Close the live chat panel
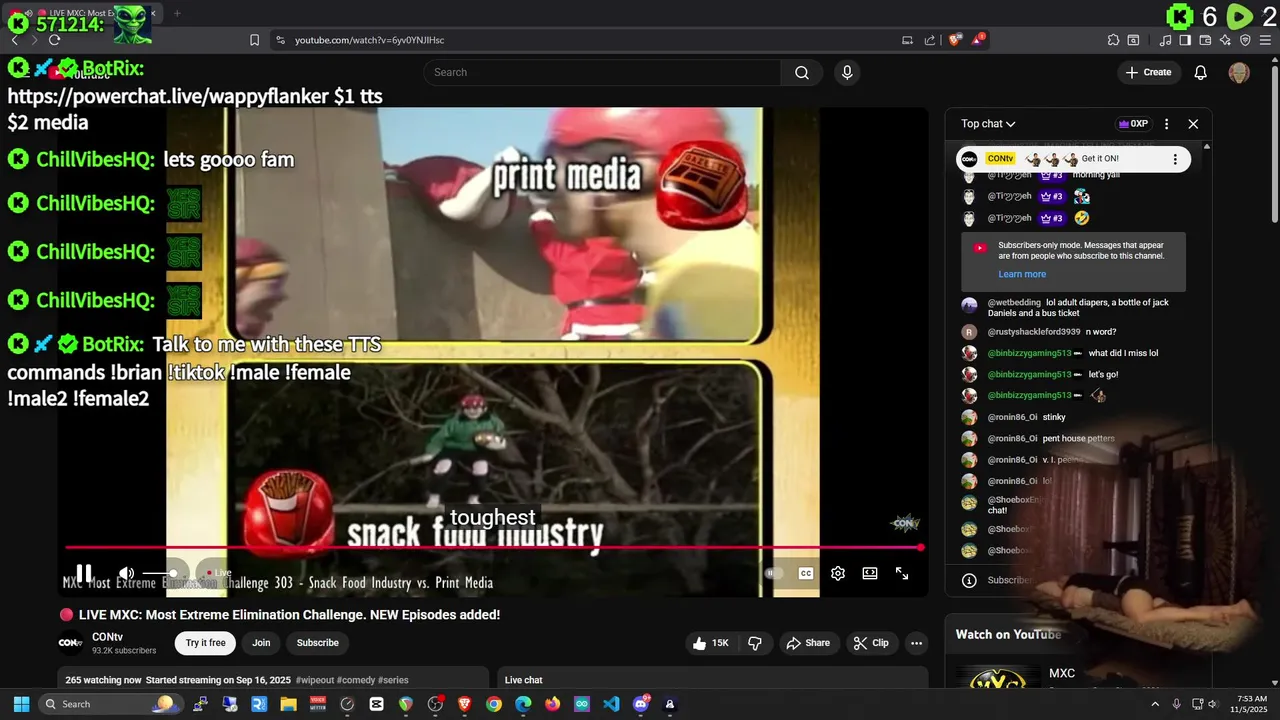Screen dimensions: 1280x720 (x=1193, y=124)
